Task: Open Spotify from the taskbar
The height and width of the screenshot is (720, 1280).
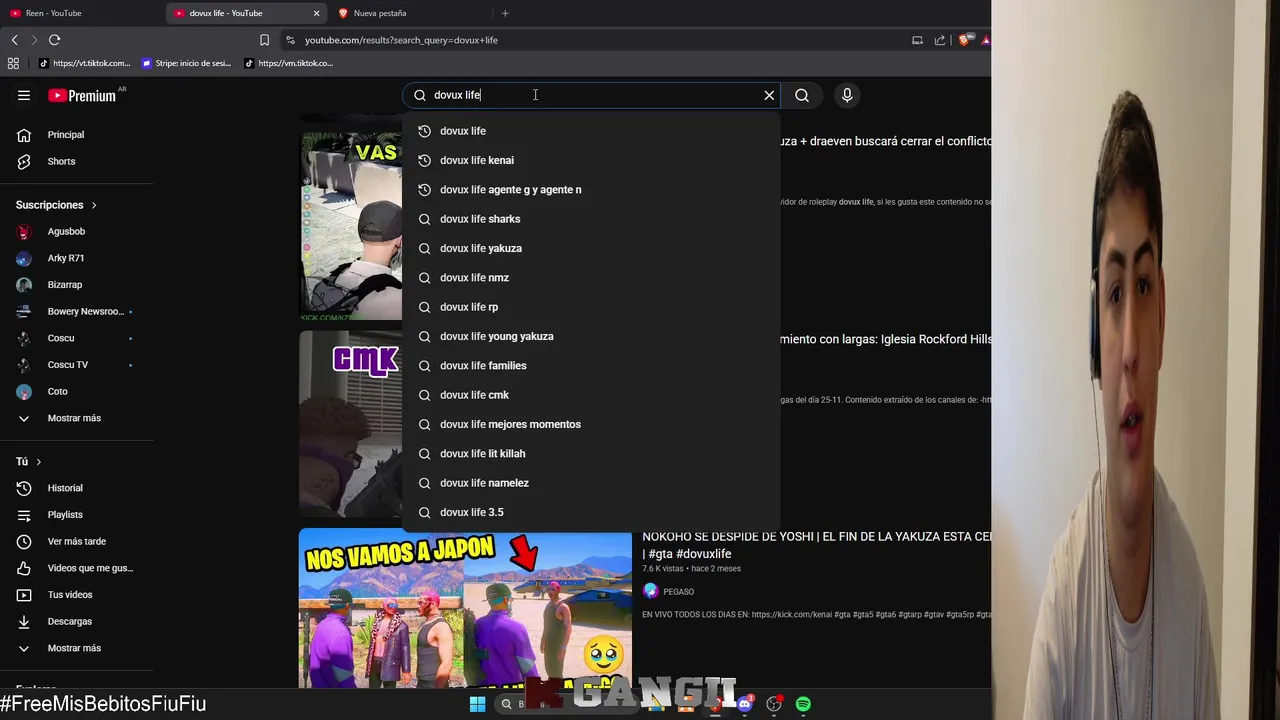Action: [x=803, y=704]
